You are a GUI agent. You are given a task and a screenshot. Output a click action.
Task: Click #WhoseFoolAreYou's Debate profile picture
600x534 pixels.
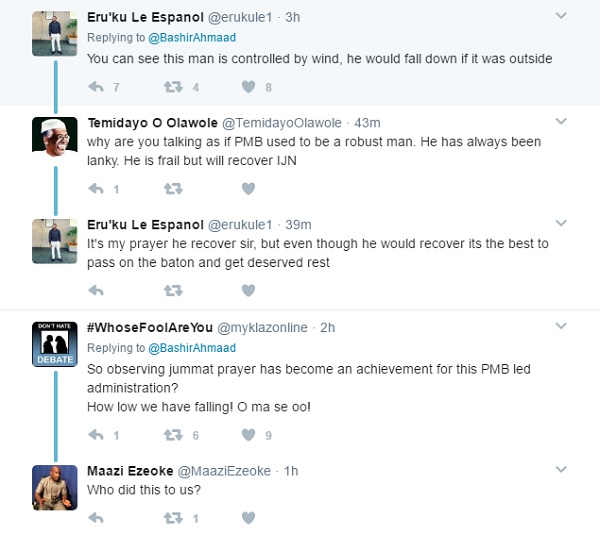click(x=55, y=346)
